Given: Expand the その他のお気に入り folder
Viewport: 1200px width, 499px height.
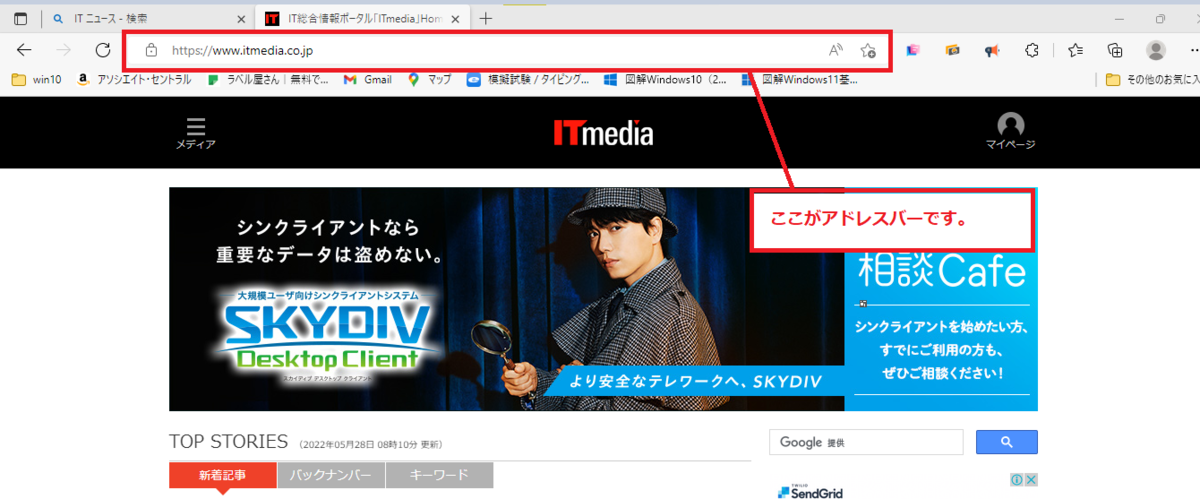Looking at the screenshot, I should [1152, 80].
